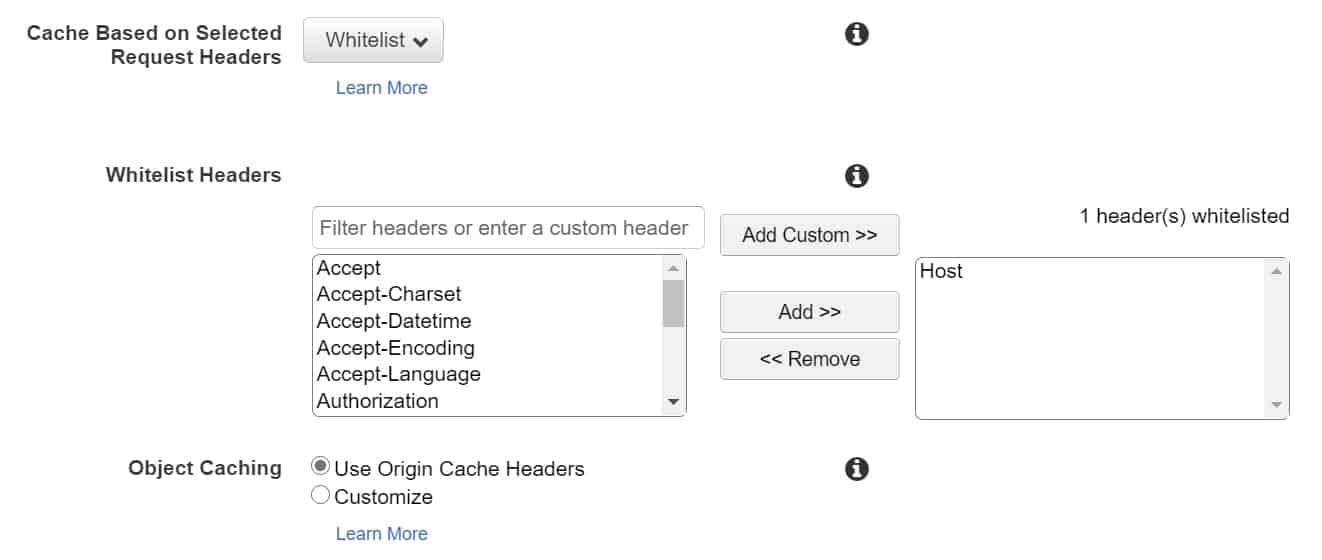
Task: Click info icon for Whitelist Headers
Action: (856, 176)
